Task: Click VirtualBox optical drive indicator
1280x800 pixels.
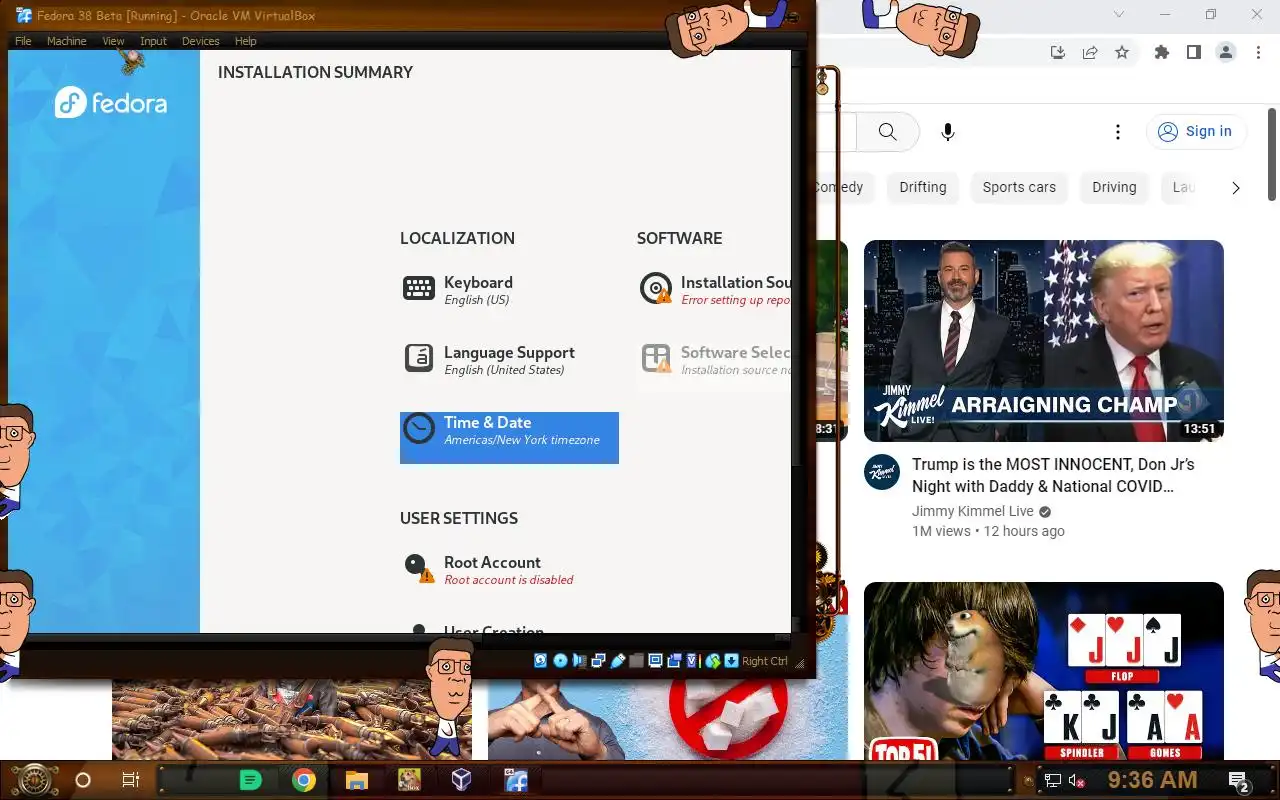Action: 560,660
